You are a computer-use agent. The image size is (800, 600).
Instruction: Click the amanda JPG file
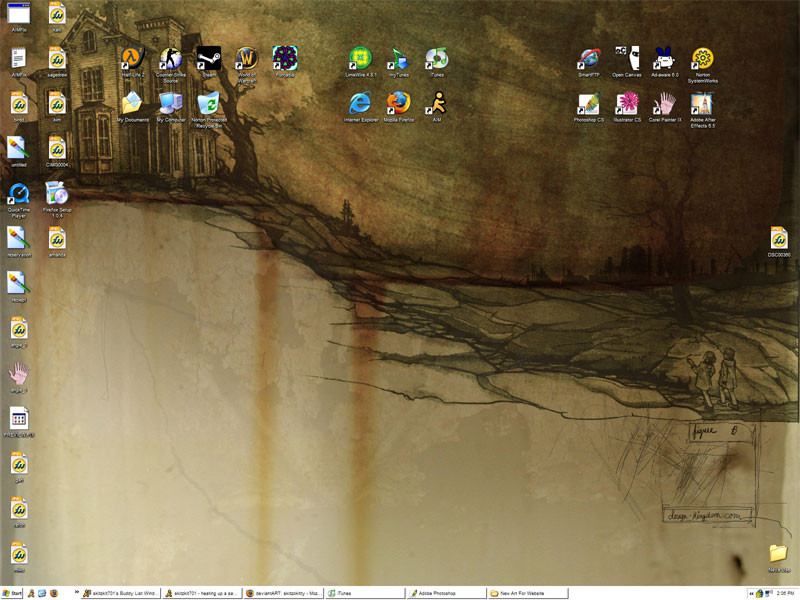click(57, 239)
